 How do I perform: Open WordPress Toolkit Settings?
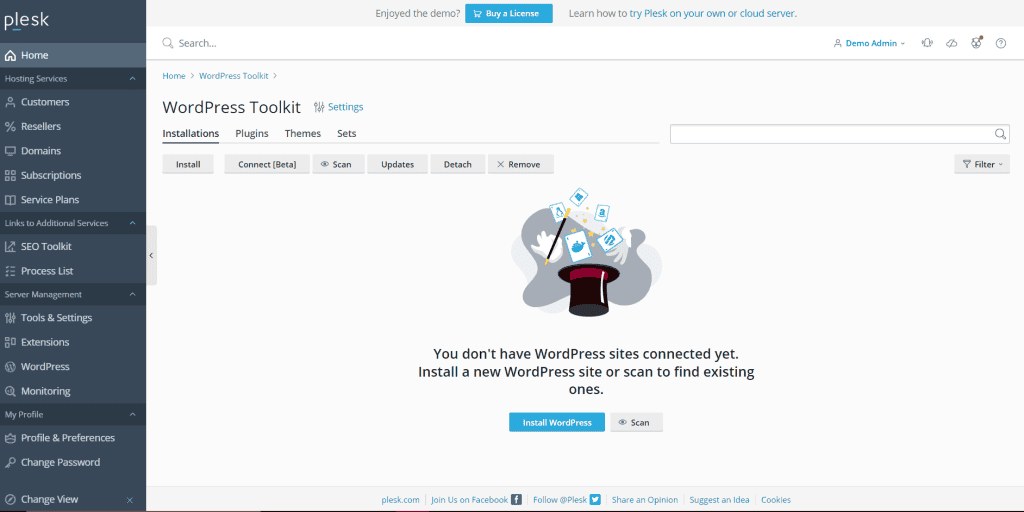coord(338,107)
